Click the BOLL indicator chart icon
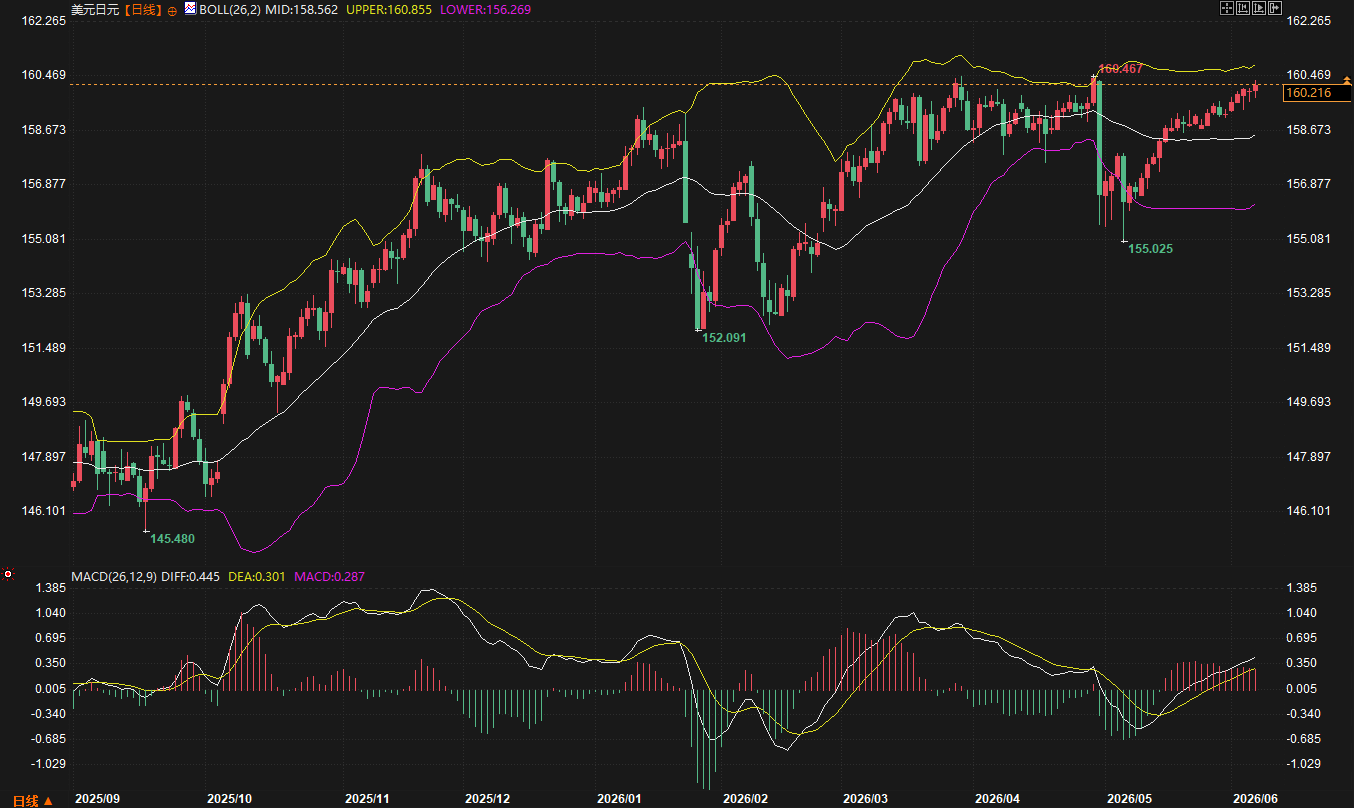The width and height of the screenshot is (1354, 808). [190, 8]
